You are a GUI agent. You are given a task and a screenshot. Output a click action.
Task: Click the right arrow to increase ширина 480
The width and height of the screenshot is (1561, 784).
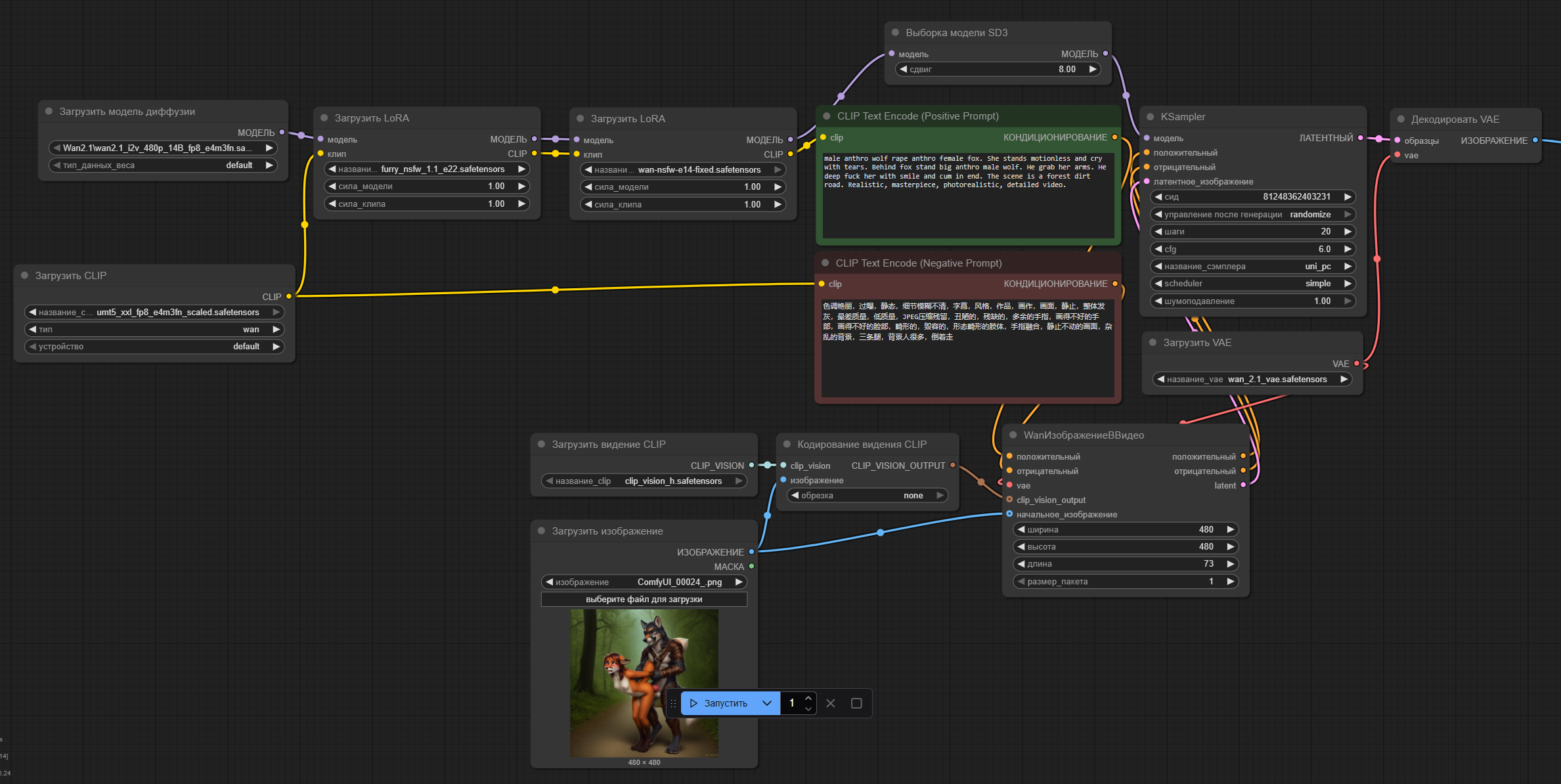coord(1230,530)
